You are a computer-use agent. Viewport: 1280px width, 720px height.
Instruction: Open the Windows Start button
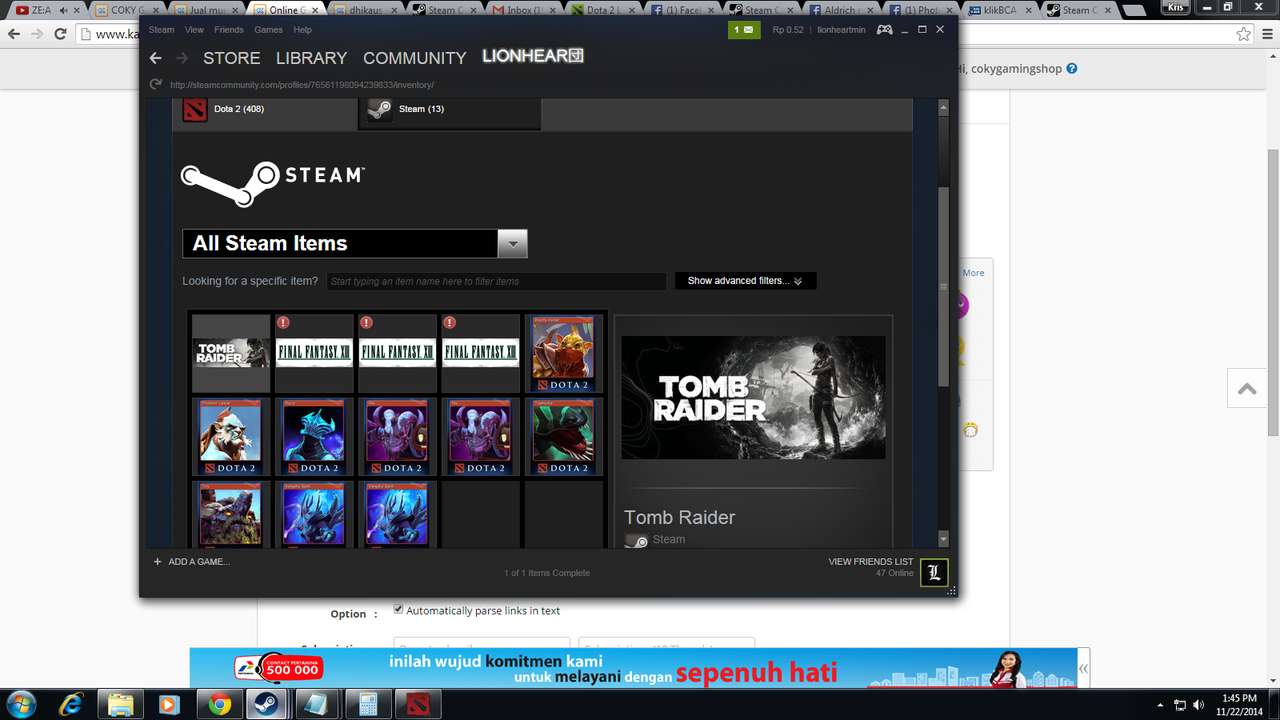[21, 704]
